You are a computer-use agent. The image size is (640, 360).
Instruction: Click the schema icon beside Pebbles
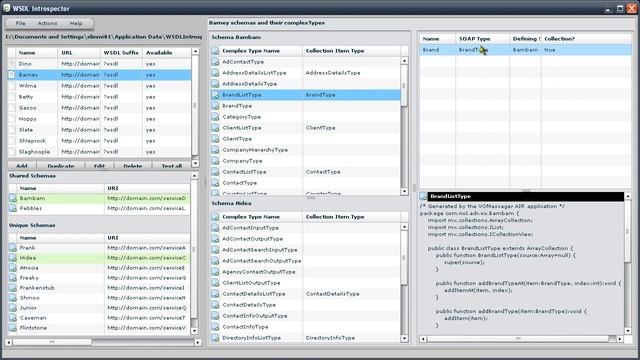13,208
